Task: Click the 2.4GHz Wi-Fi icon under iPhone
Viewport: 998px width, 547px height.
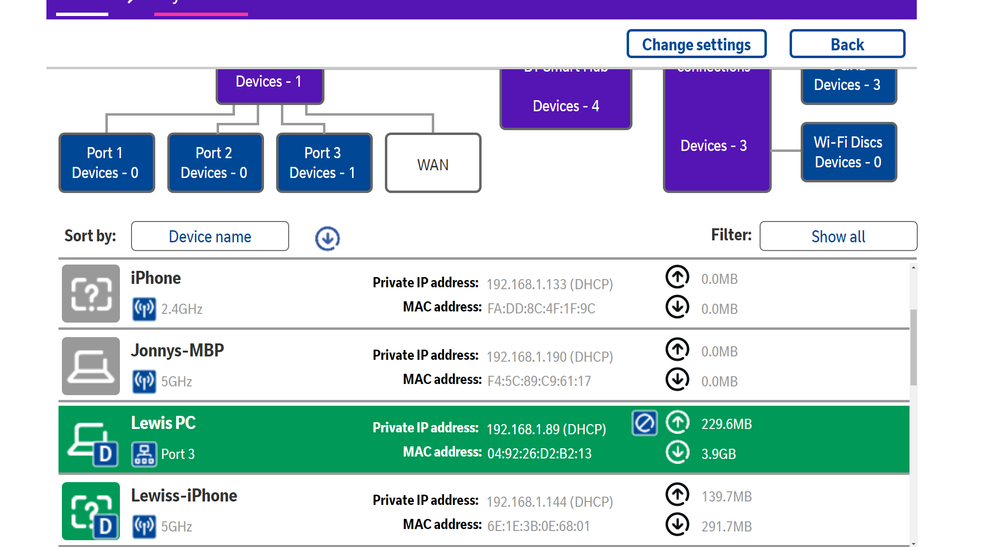Action: 144,309
